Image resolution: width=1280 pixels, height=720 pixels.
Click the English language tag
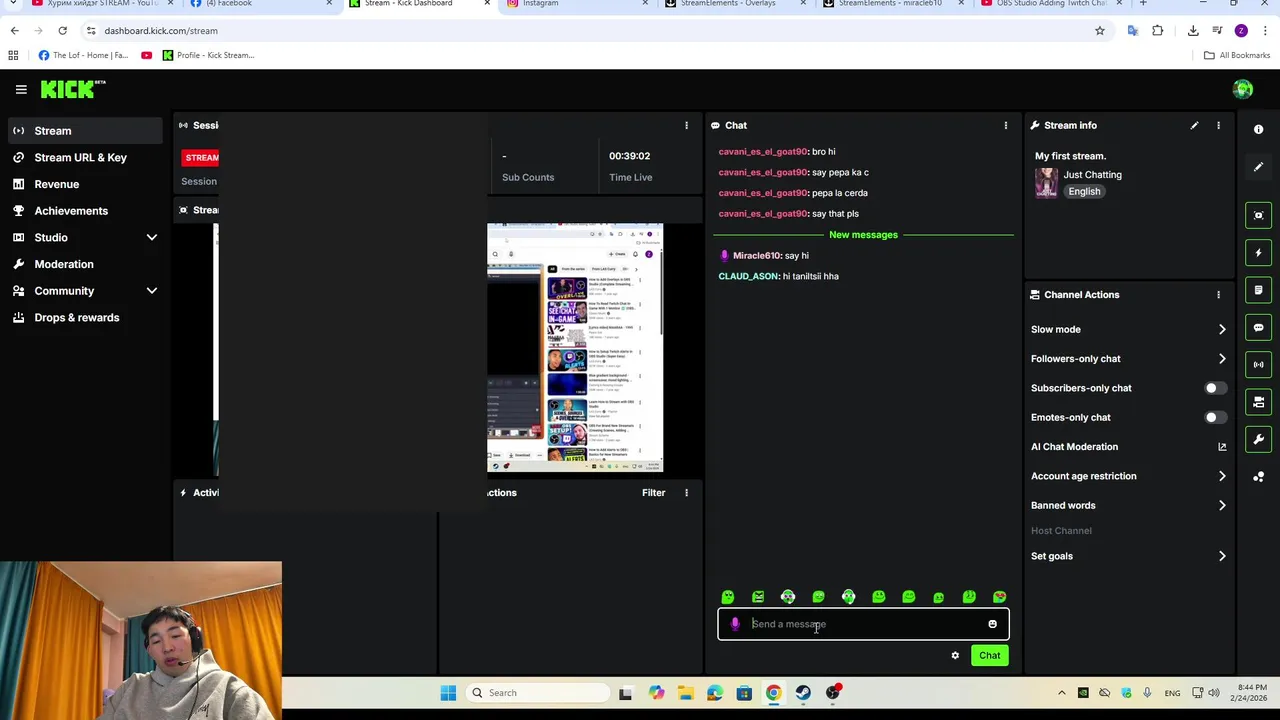1084,192
